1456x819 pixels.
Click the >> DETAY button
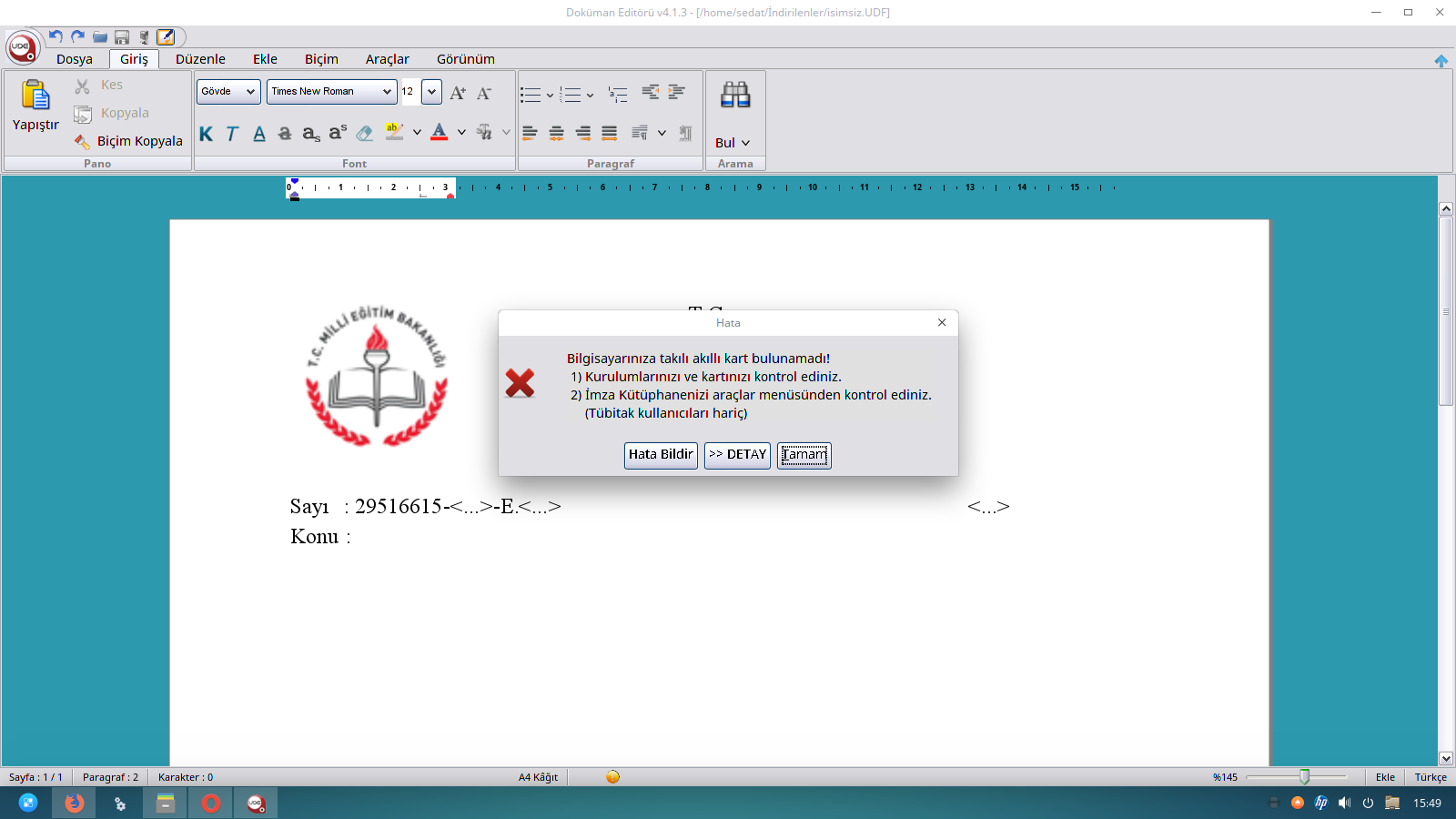coord(737,455)
